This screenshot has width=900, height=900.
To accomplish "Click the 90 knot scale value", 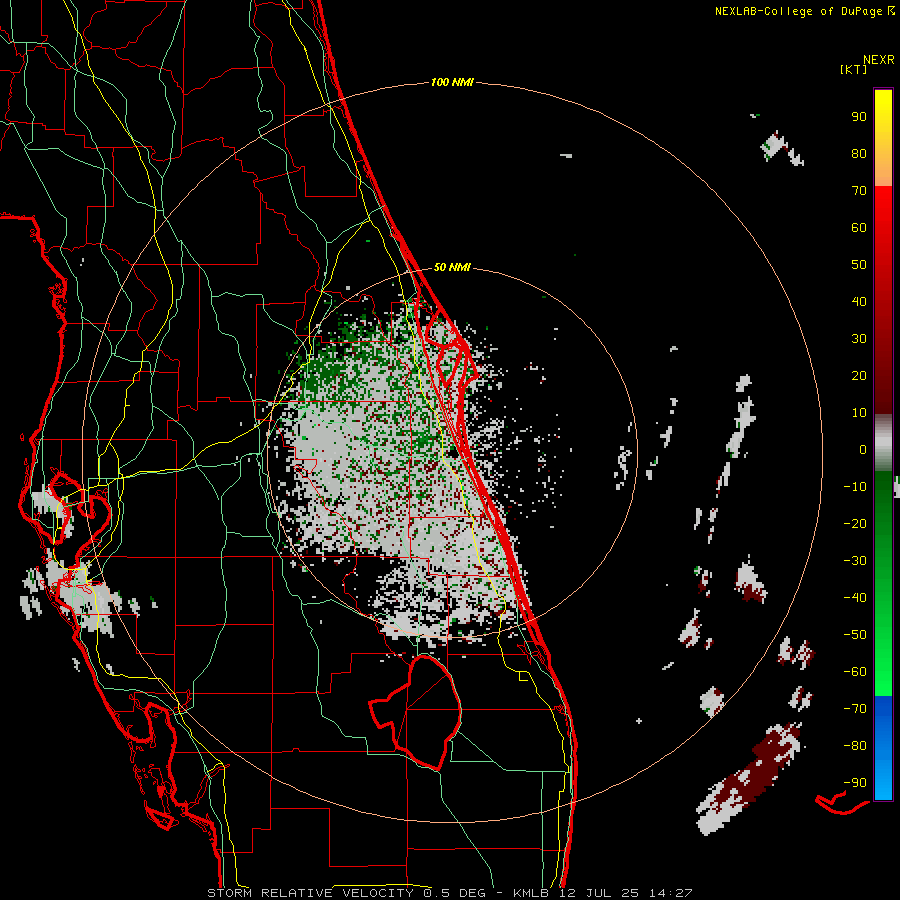I will pos(859,117).
